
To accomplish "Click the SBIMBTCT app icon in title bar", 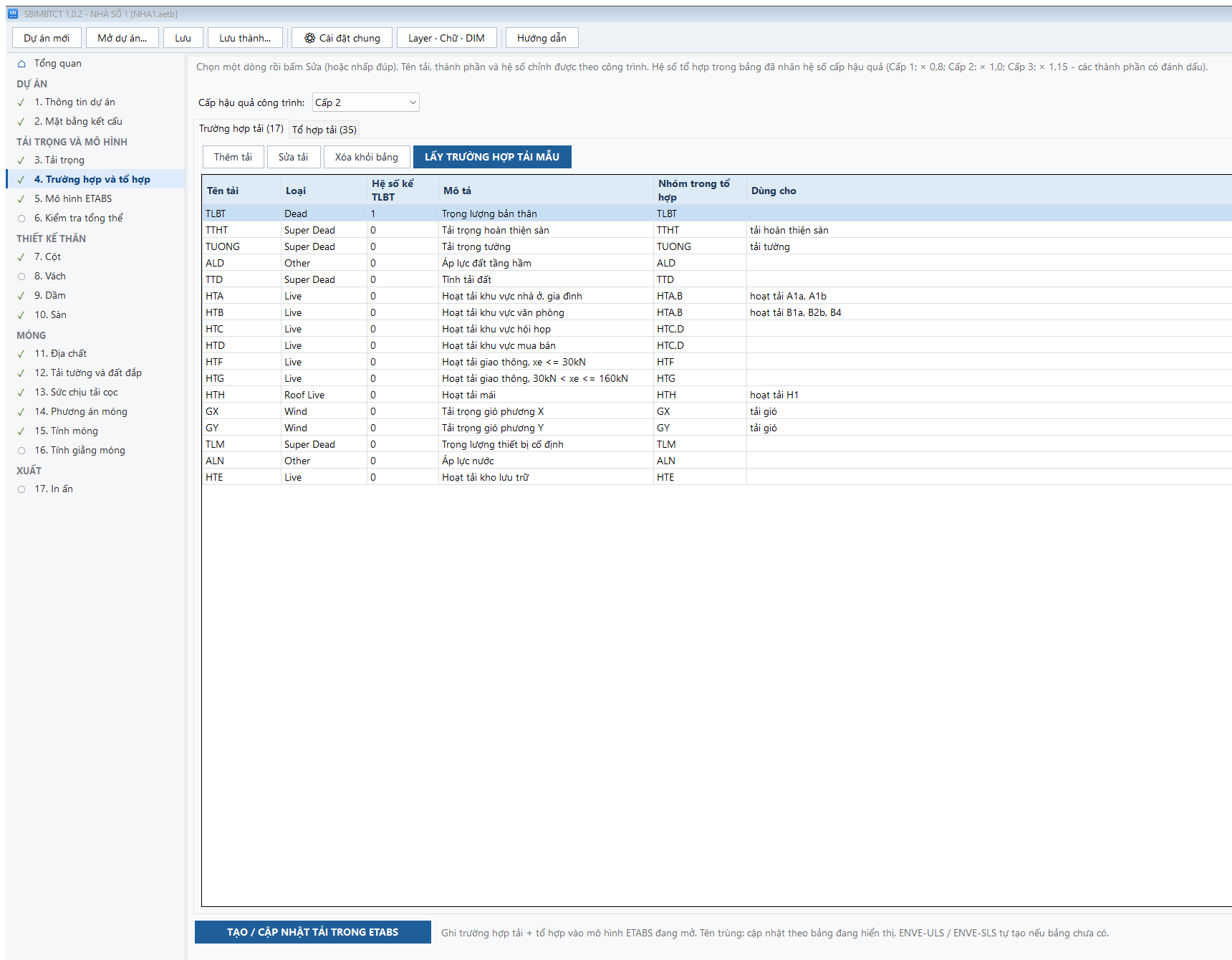I will 13,14.
